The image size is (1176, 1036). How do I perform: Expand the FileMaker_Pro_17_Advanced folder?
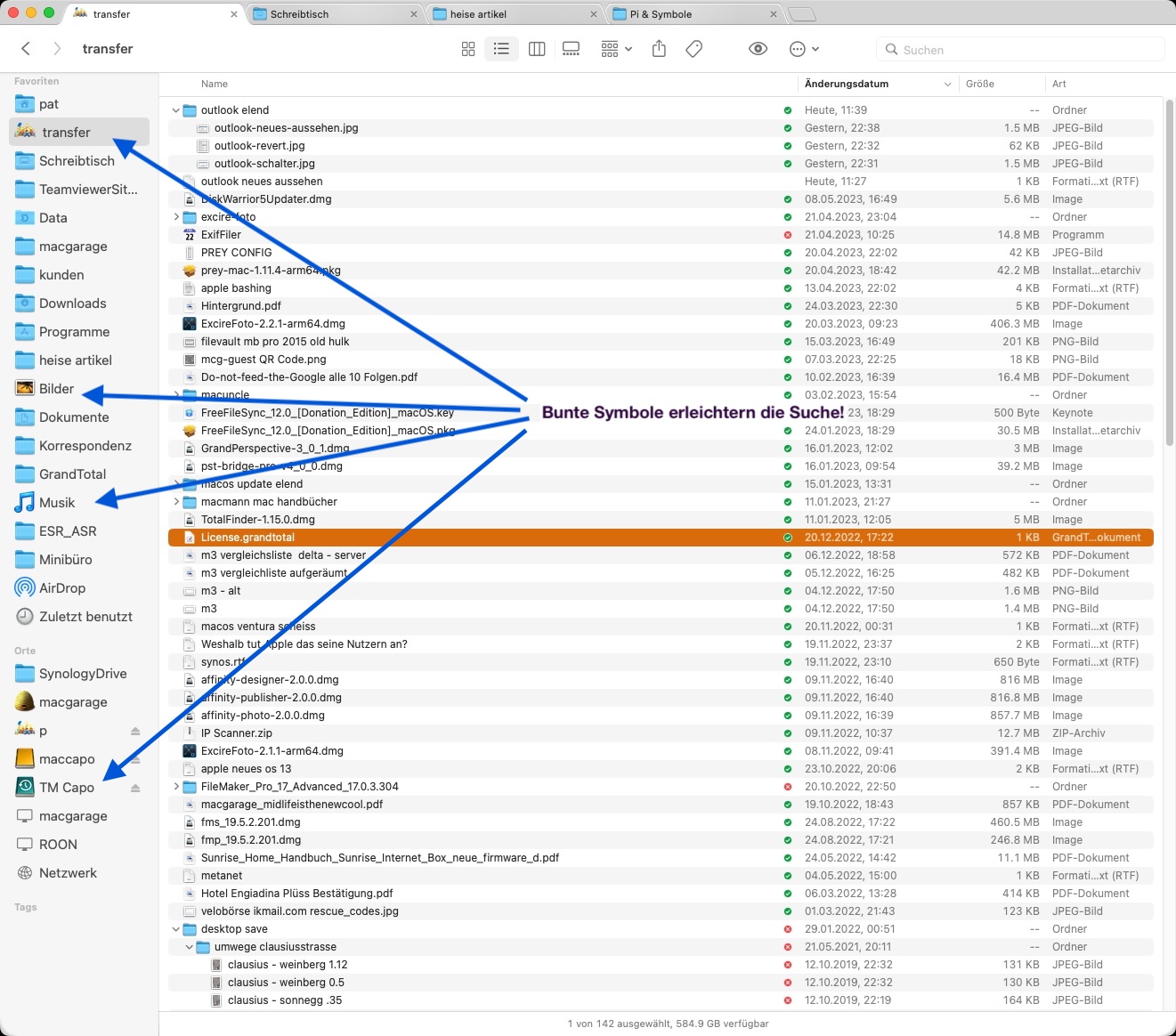(x=175, y=787)
